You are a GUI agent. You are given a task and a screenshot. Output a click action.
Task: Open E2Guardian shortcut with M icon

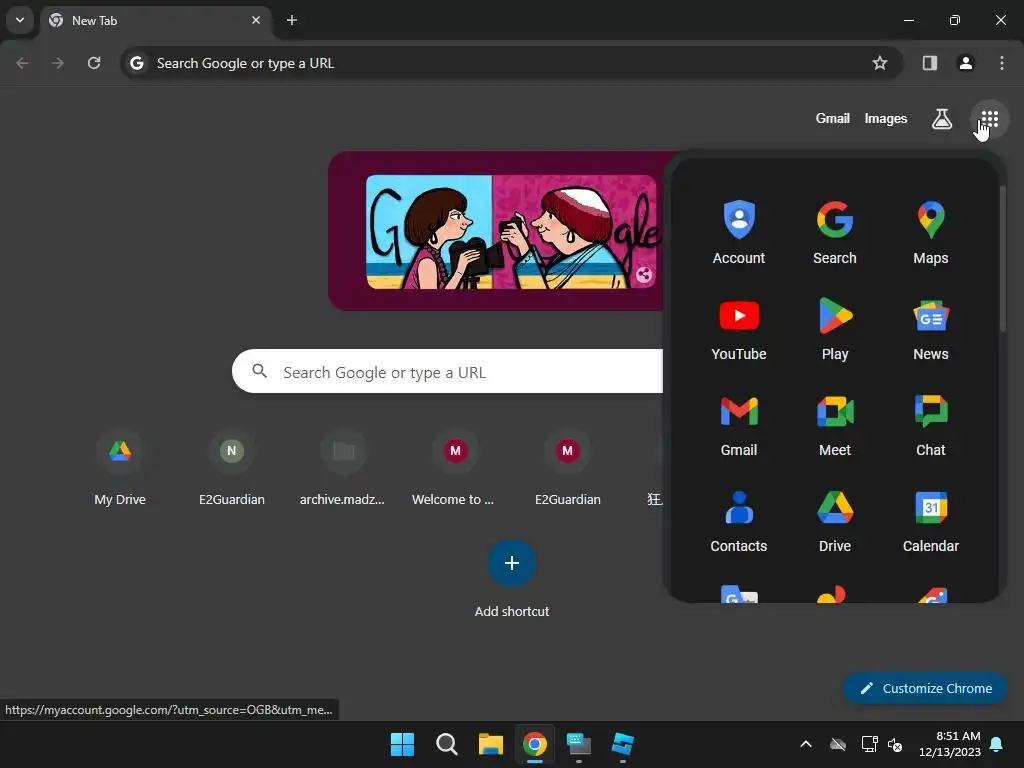pos(568,469)
